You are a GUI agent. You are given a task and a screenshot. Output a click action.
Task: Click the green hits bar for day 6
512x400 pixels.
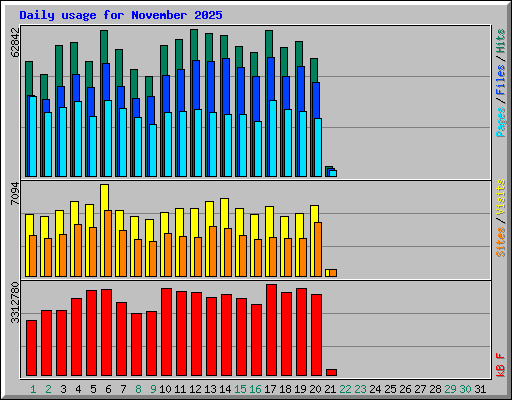coord(104,47)
